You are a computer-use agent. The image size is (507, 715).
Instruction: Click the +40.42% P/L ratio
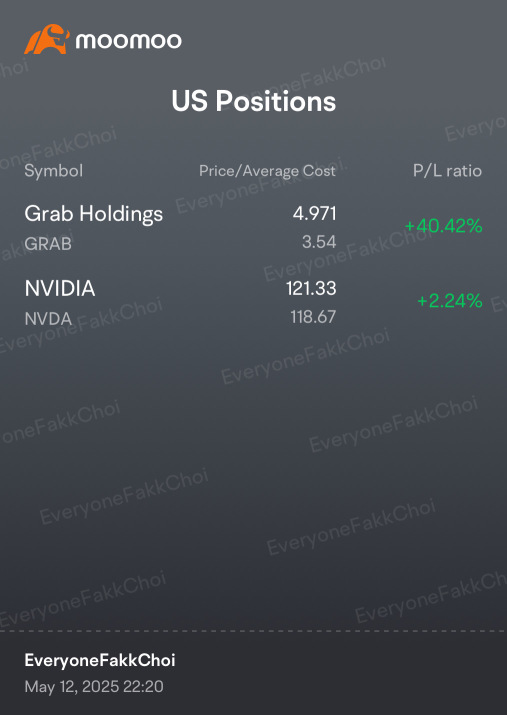click(443, 226)
